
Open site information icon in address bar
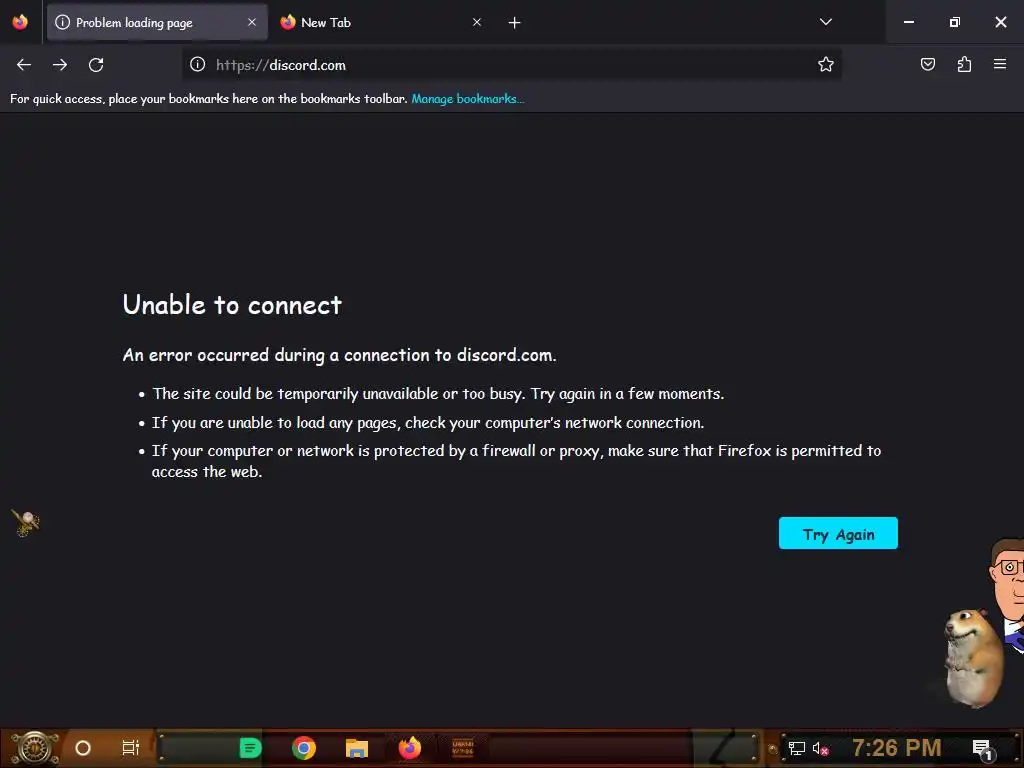pos(198,64)
